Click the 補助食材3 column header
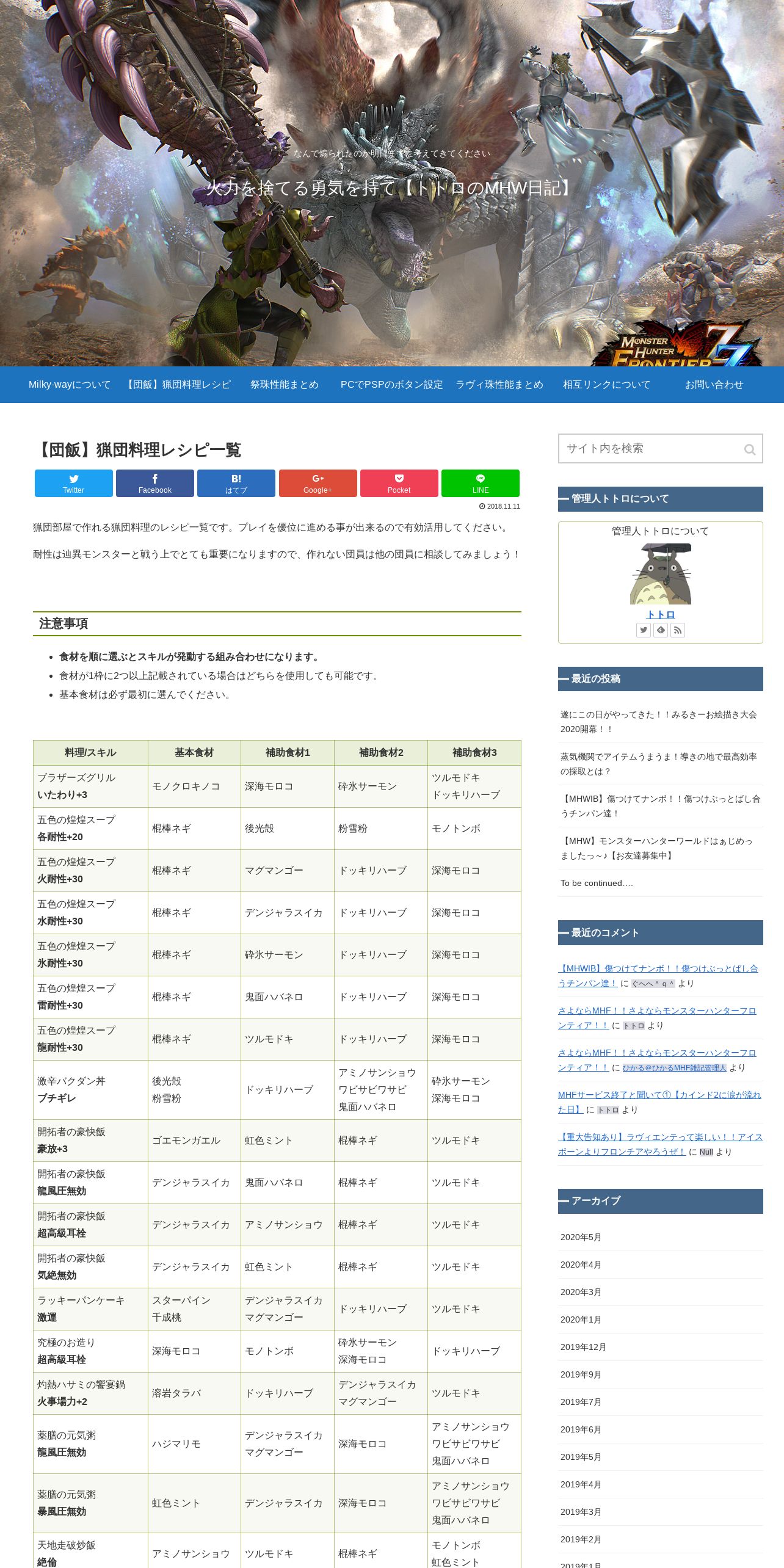The image size is (784, 1568). point(474,753)
